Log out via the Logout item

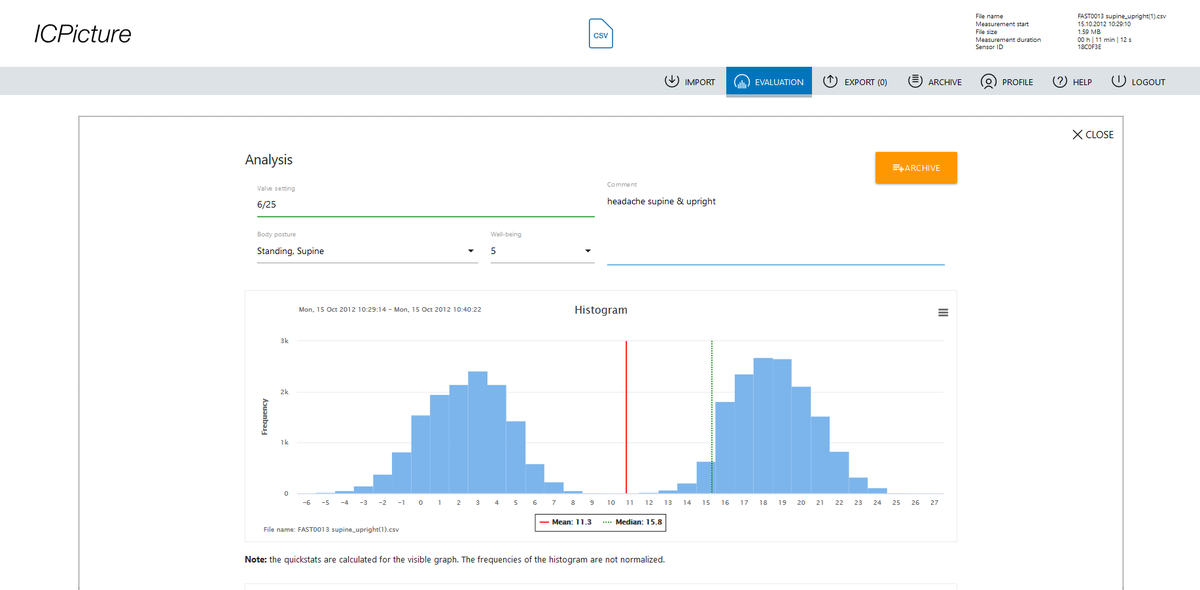click(1138, 82)
